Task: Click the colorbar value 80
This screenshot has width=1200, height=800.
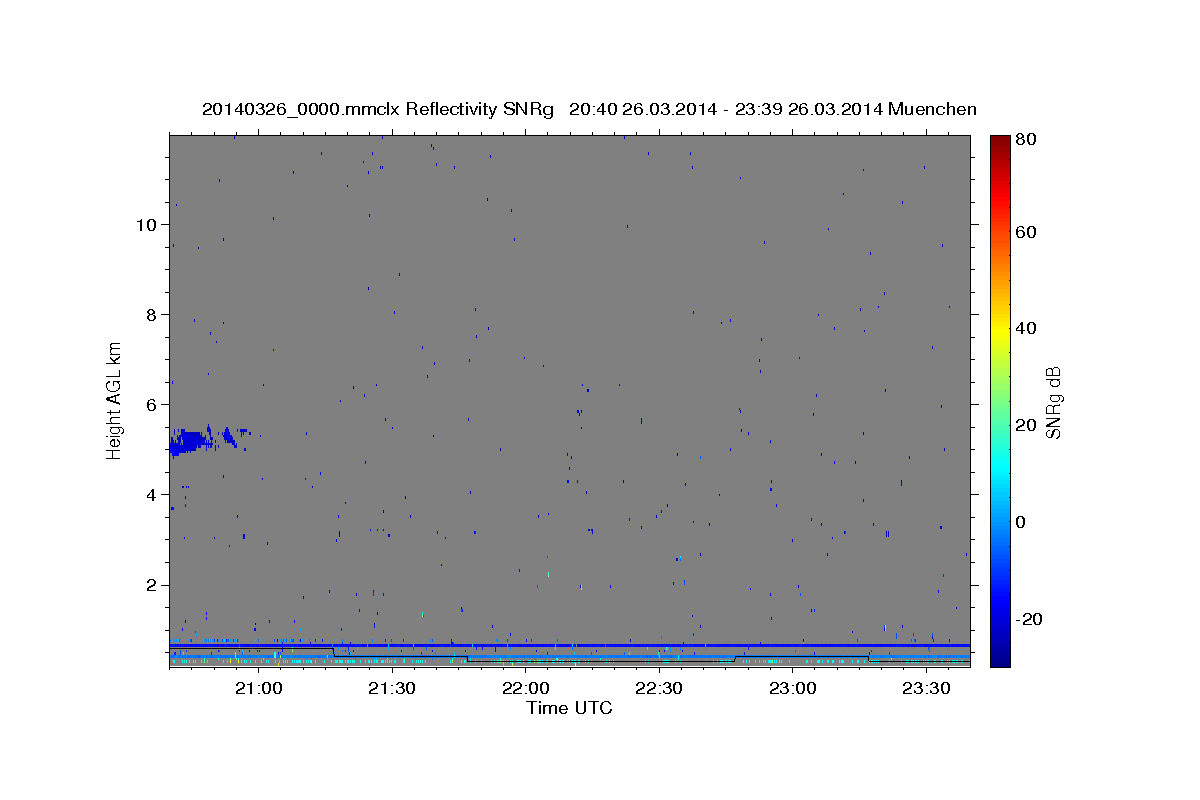Action: [x=1025, y=140]
